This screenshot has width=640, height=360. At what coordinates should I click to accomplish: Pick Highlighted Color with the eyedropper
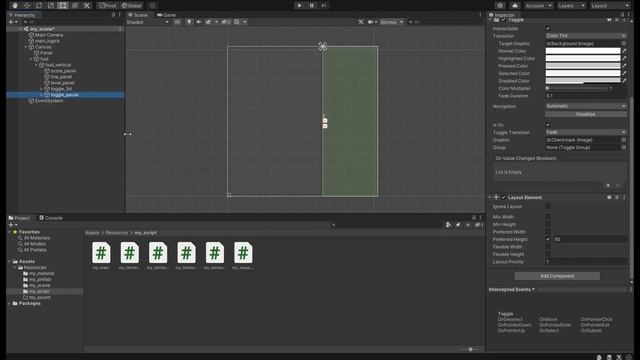pos(624,58)
